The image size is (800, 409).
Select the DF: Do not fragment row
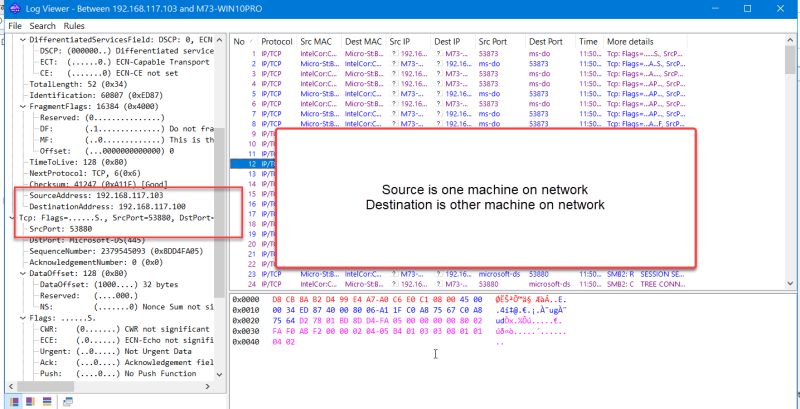point(126,129)
